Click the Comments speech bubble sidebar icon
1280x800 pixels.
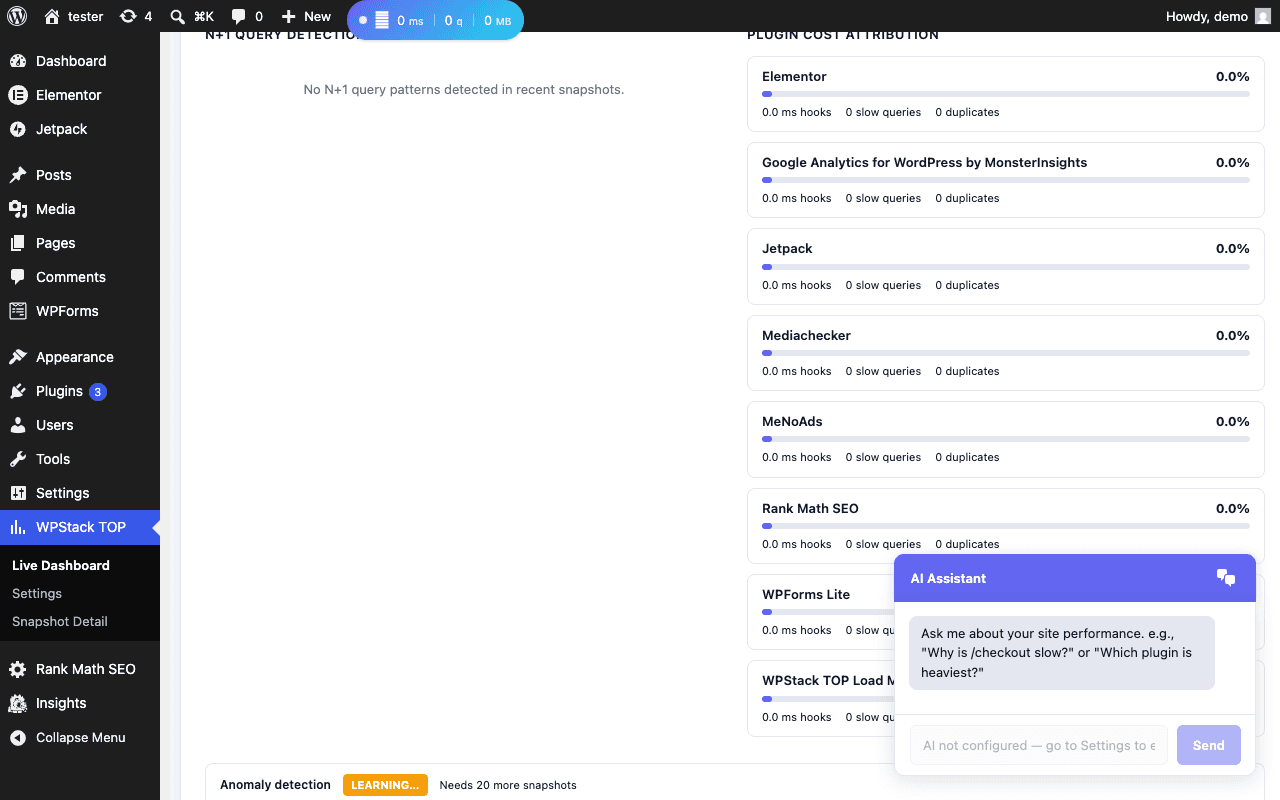[x=18, y=277]
